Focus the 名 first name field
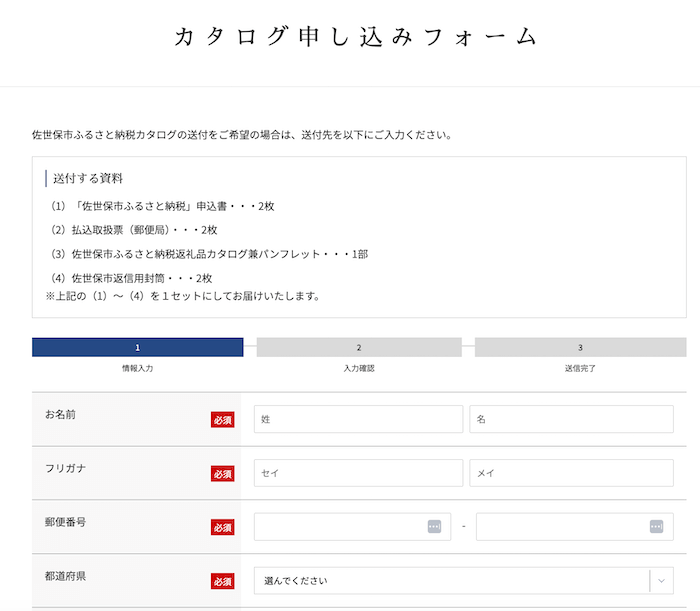 pyautogui.click(x=571, y=420)
